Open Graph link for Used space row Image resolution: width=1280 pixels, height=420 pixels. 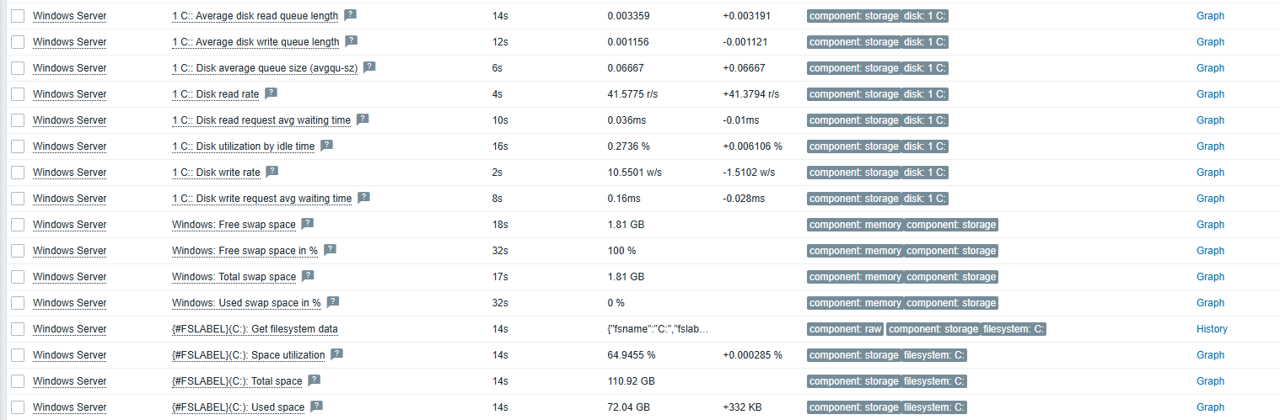(1210, 406)
